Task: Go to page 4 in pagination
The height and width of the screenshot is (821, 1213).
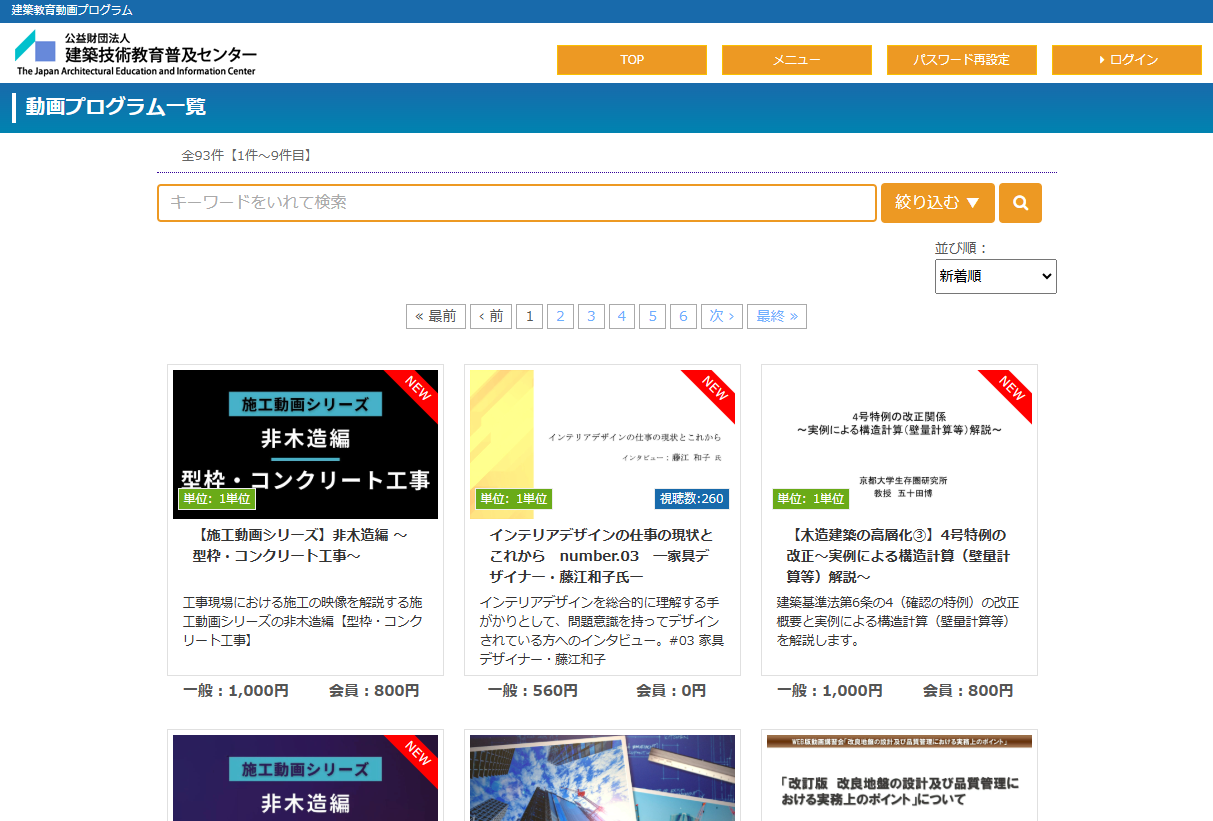Action: pos(622,316)
